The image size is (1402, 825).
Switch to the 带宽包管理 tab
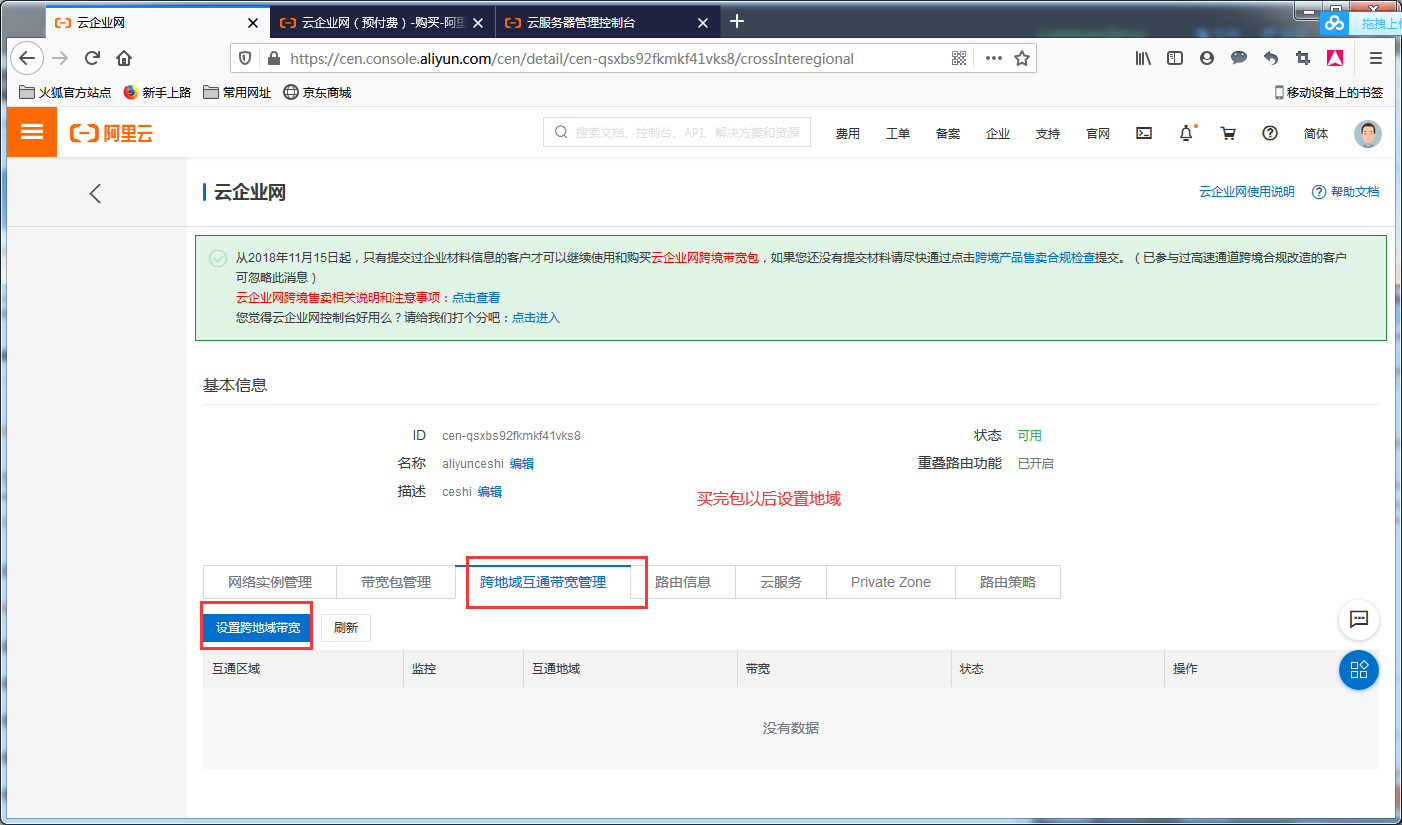click(x=395, y=581)
